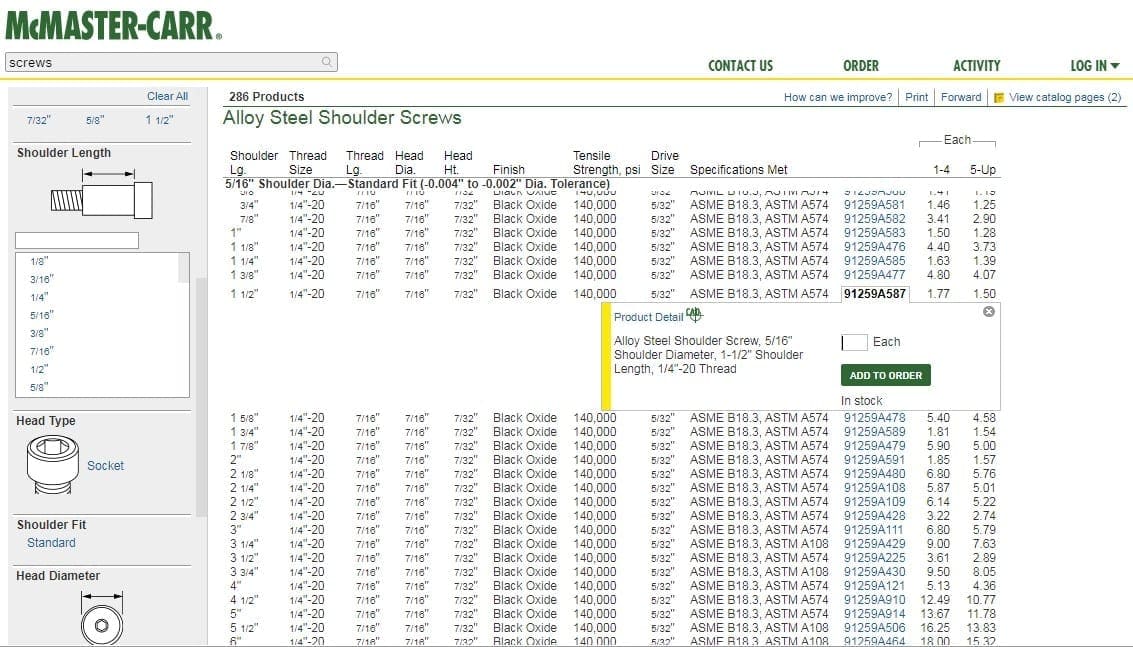Click the selected part number 91259A587
The image size is (1133, 647).
pyautogui.click(x=874, y=293)
